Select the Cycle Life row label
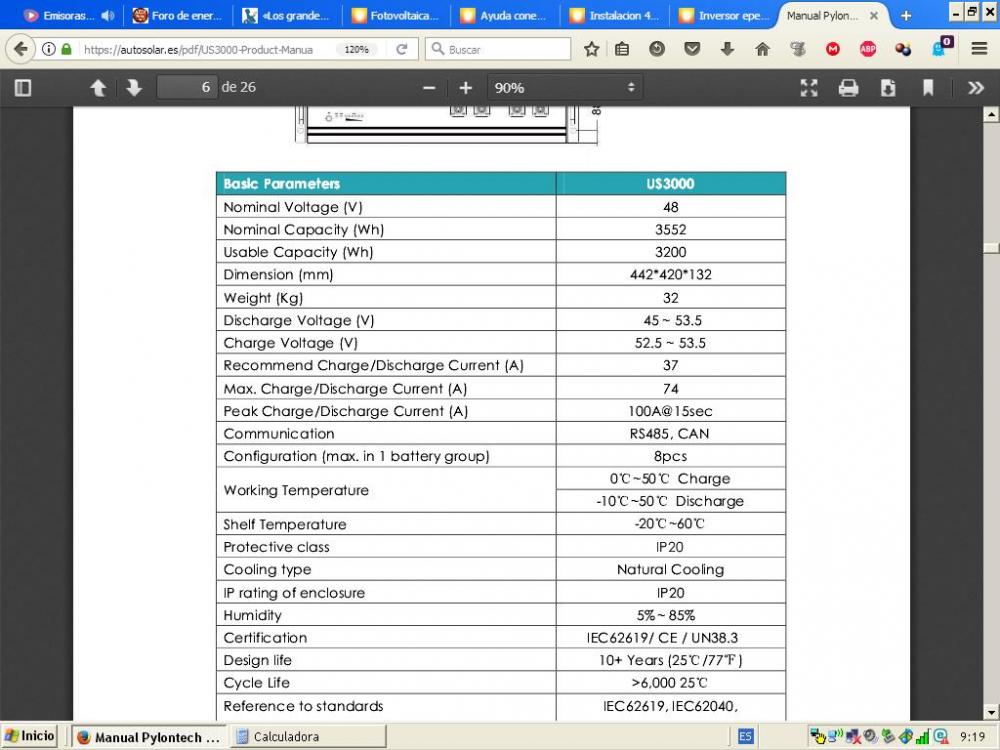1000x750 pixels. [256, 683]
